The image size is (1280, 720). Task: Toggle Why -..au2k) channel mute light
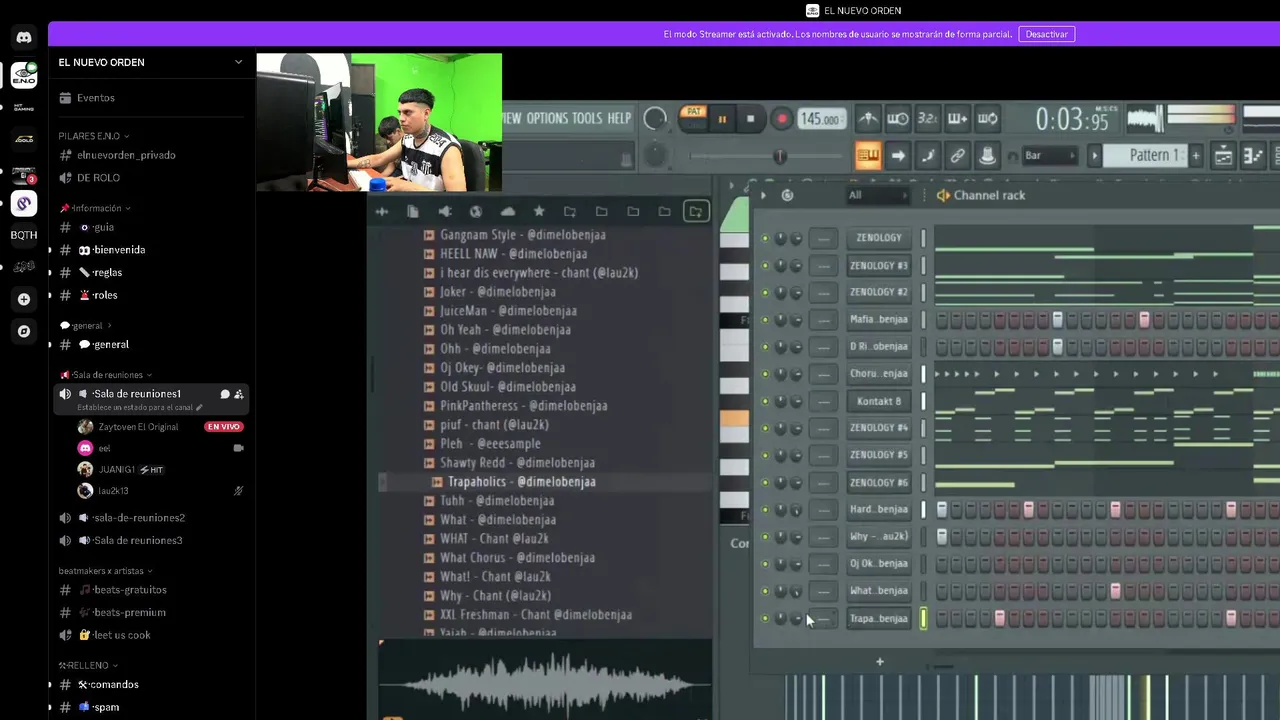(765, 537)
